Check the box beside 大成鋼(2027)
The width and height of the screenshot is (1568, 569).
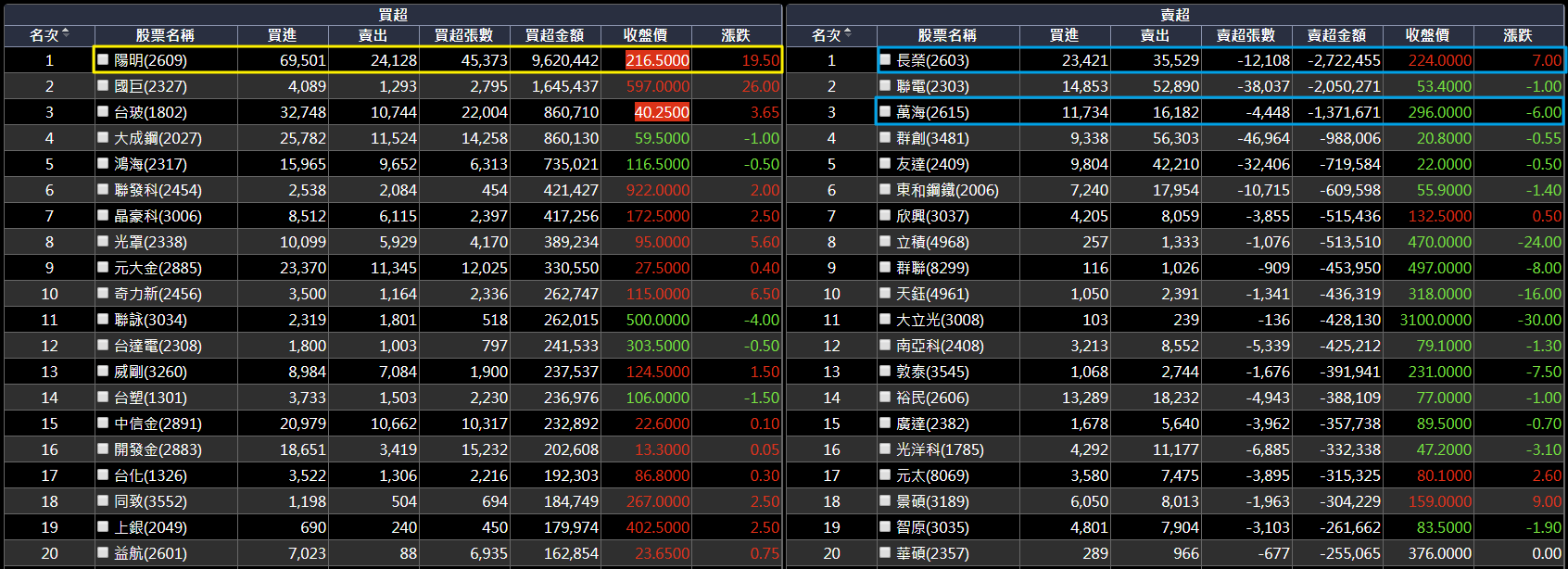click(104, 137)
